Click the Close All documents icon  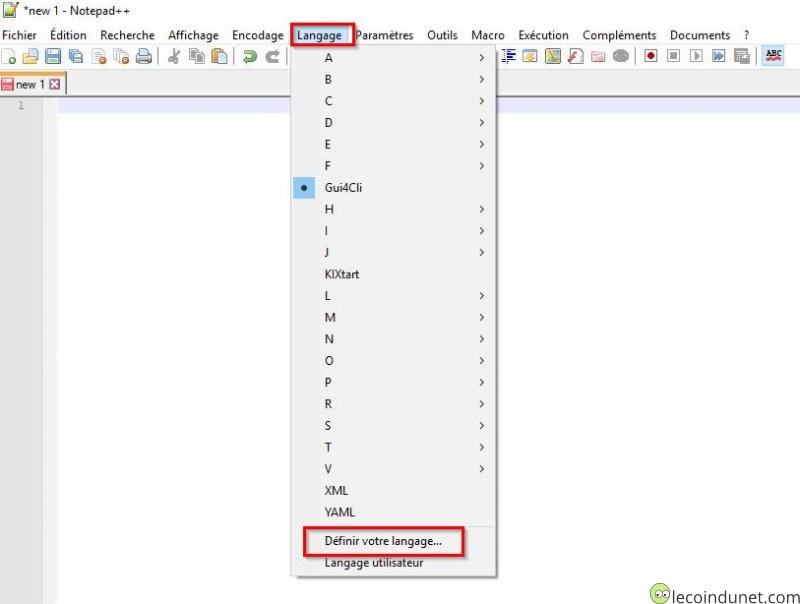pyautogui.click(x=121, y=56)
